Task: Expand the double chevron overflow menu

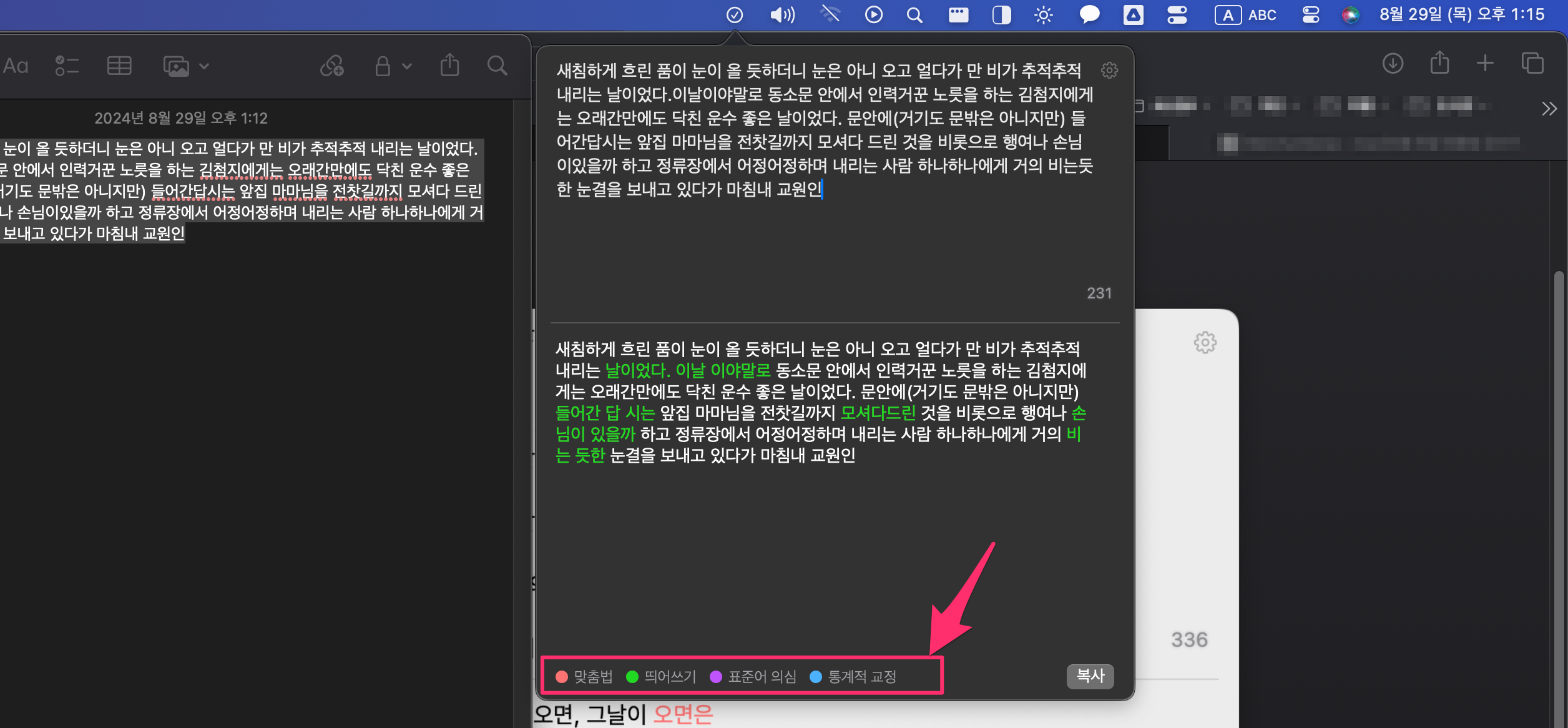Action: coord(1549,109)
